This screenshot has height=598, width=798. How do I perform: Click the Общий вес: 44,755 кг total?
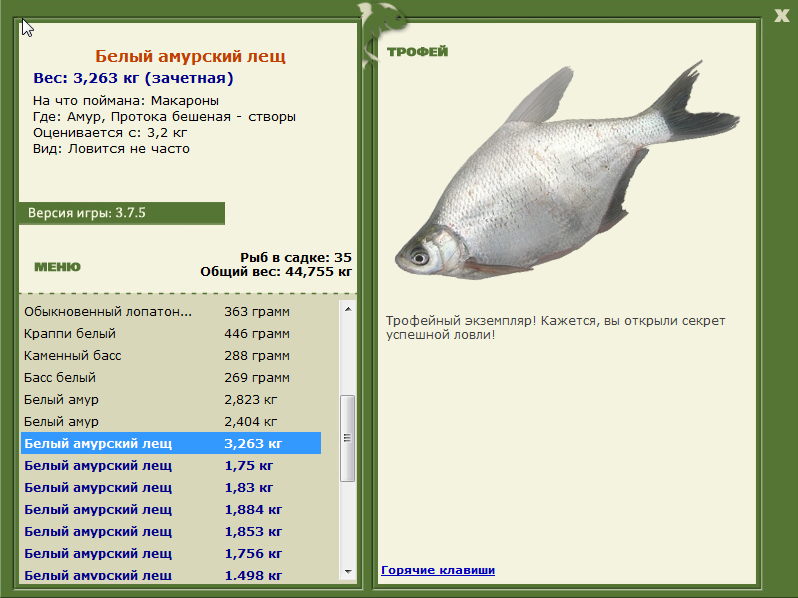[x=276, y=272]
